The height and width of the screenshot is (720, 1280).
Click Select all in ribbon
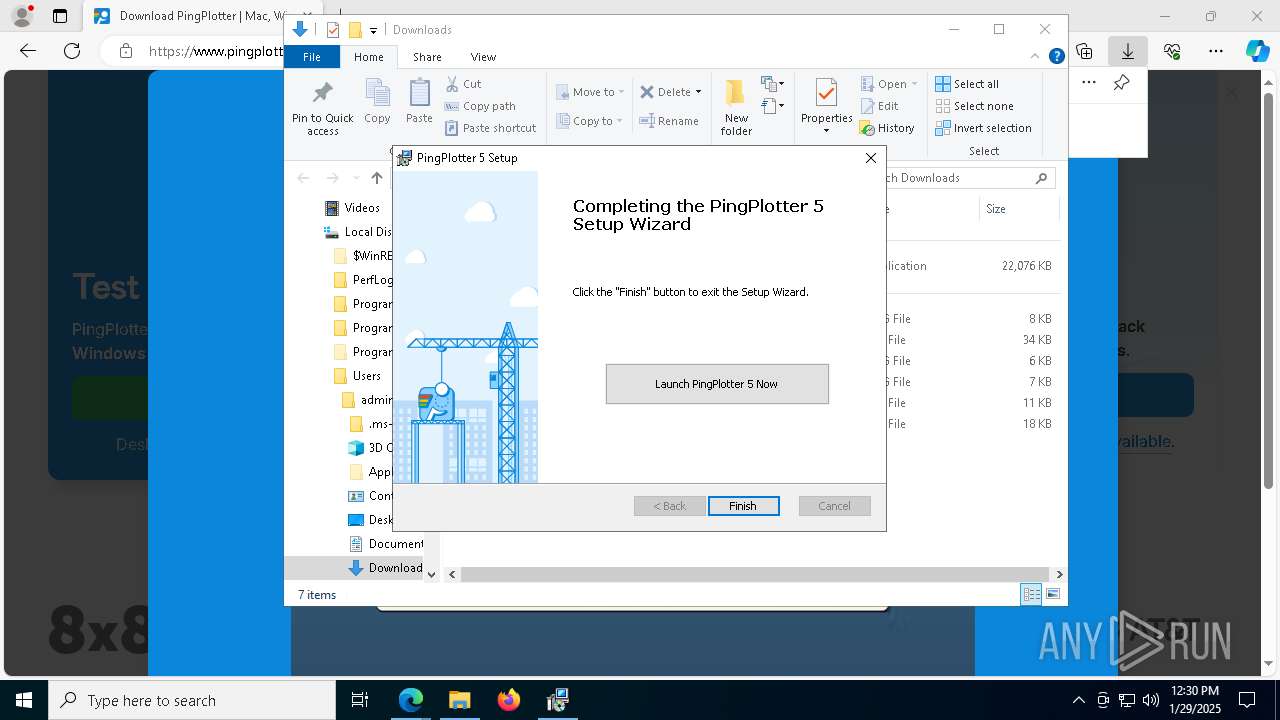coord(967,84)
